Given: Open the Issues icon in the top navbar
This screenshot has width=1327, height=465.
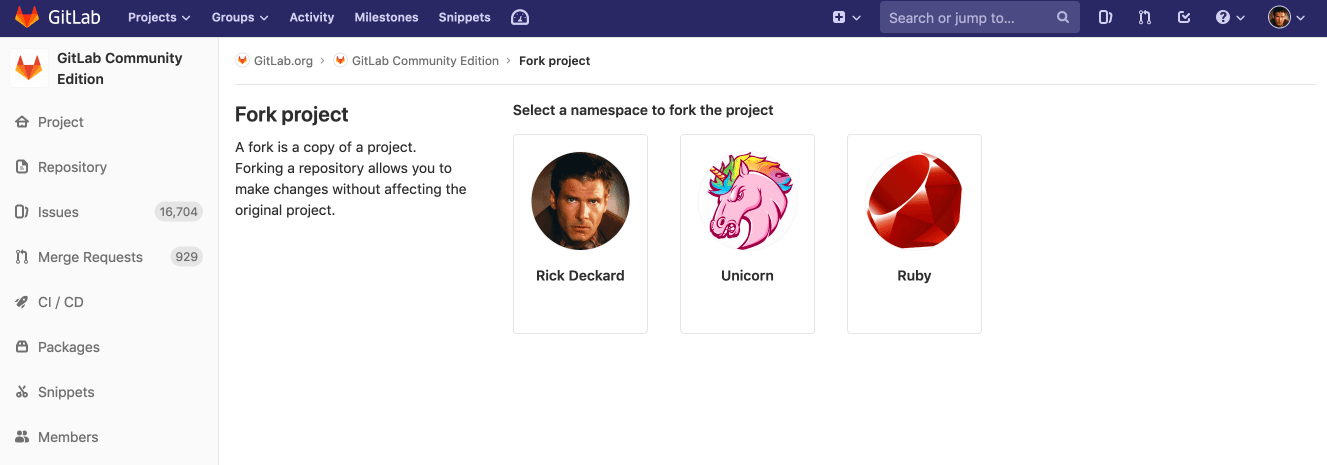Looking at the screenshot, I should 1105,17.
